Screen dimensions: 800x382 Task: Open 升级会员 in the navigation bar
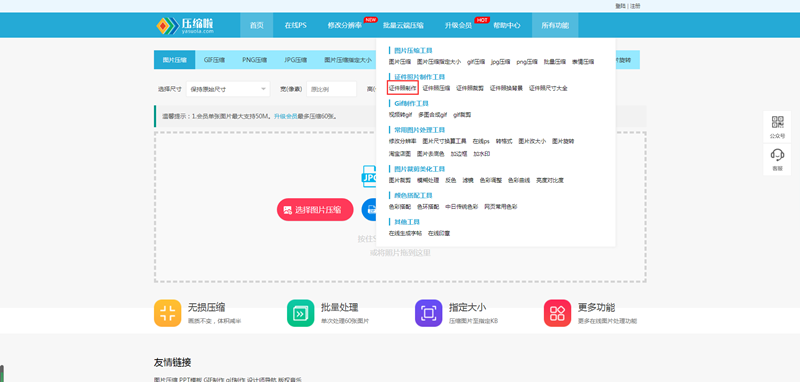[x=458, y=26]
